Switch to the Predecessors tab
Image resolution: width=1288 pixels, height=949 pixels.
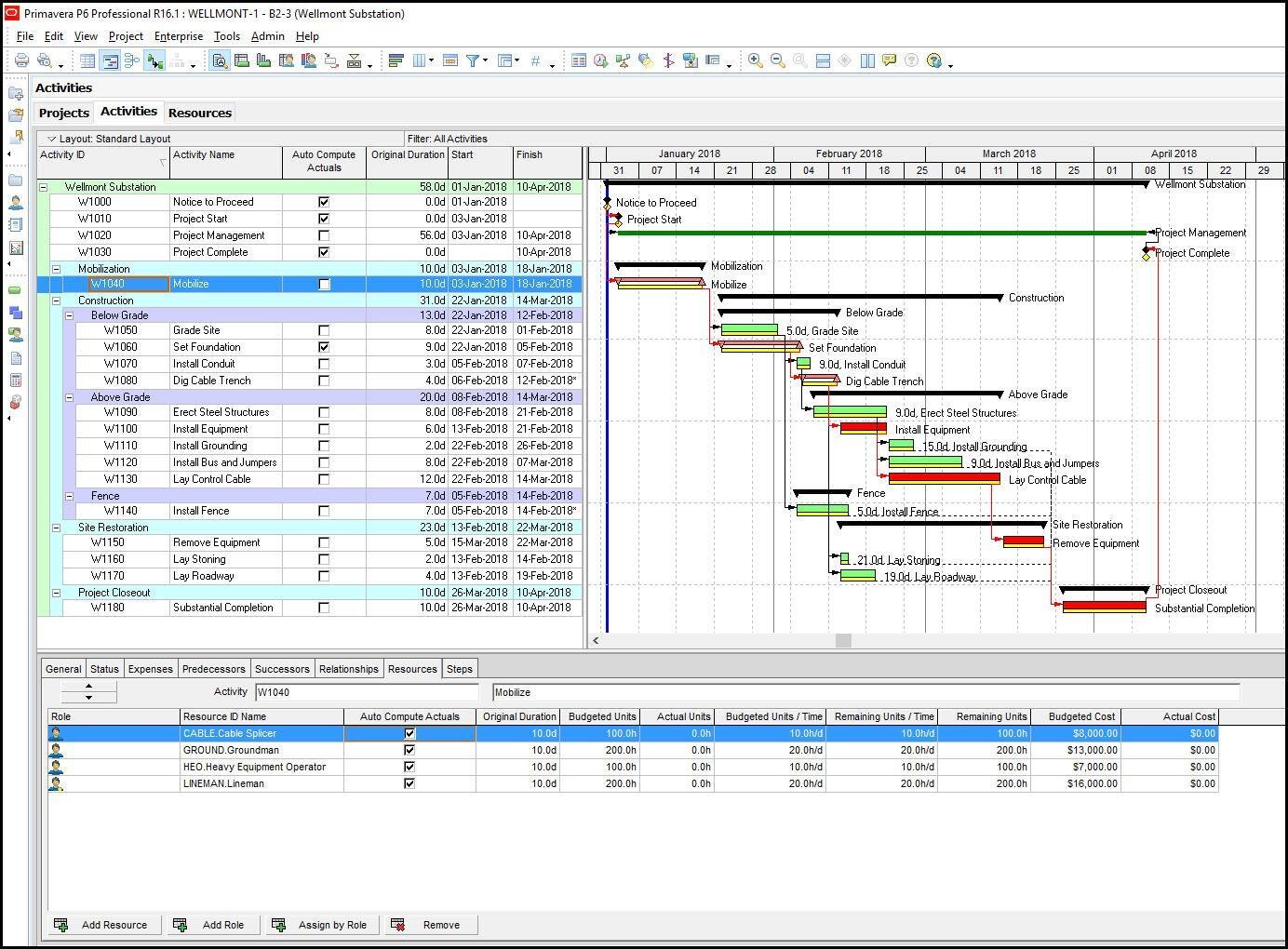coord(214,669)
